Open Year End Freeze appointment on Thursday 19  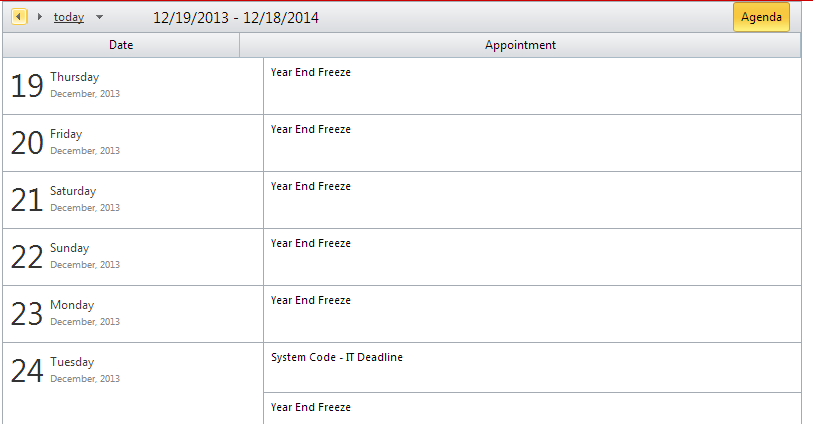tap(311, 73)
